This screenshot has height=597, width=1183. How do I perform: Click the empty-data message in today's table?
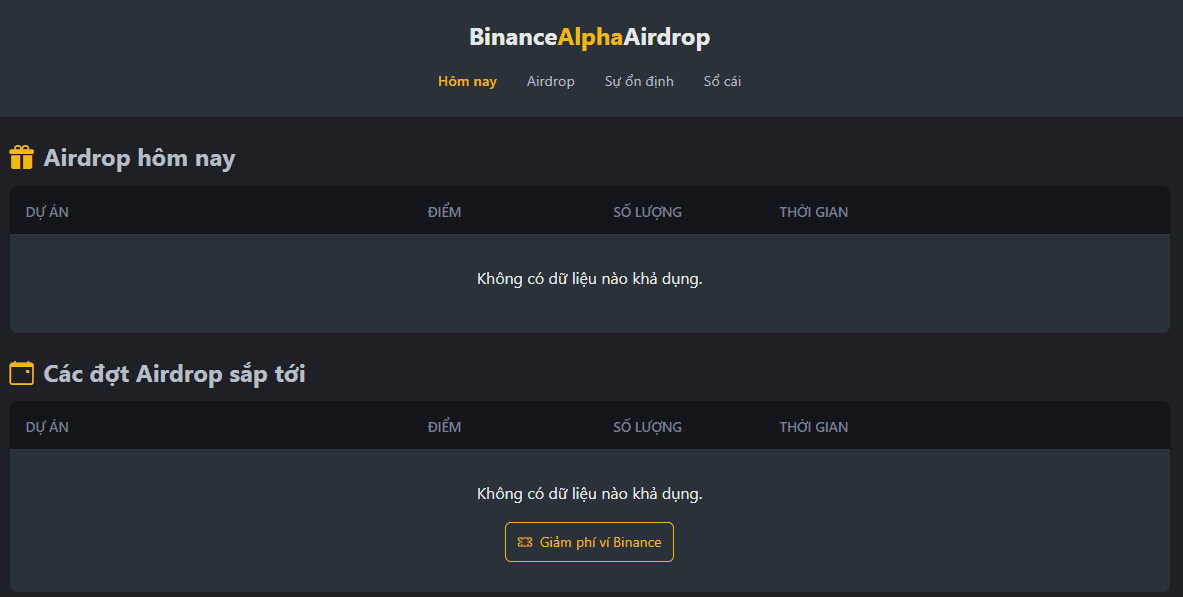589,279
